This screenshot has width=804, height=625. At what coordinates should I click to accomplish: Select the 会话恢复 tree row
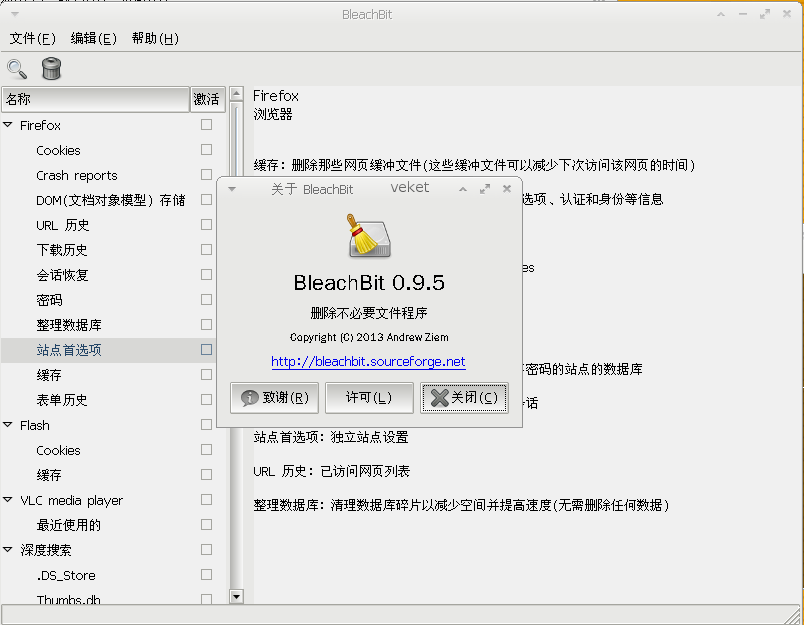click(108, 275)
